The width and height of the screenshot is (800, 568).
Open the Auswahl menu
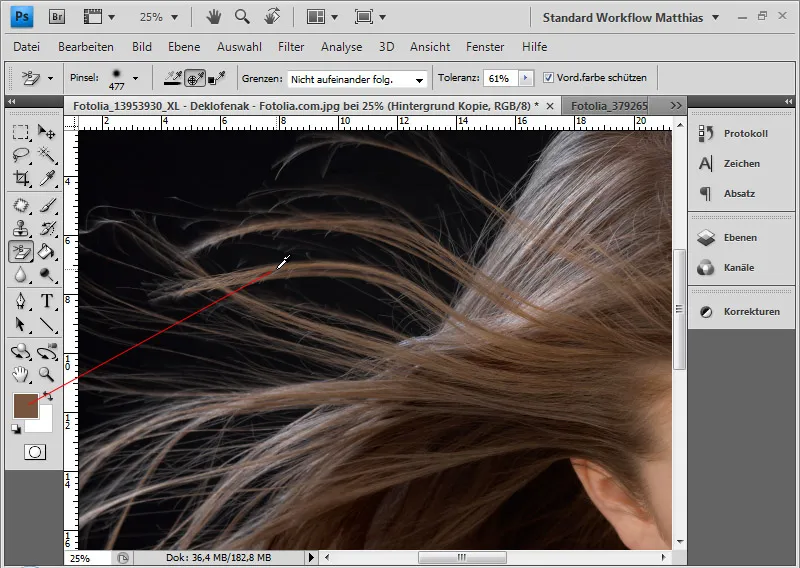pyautogui.click(x=239, y=46)
